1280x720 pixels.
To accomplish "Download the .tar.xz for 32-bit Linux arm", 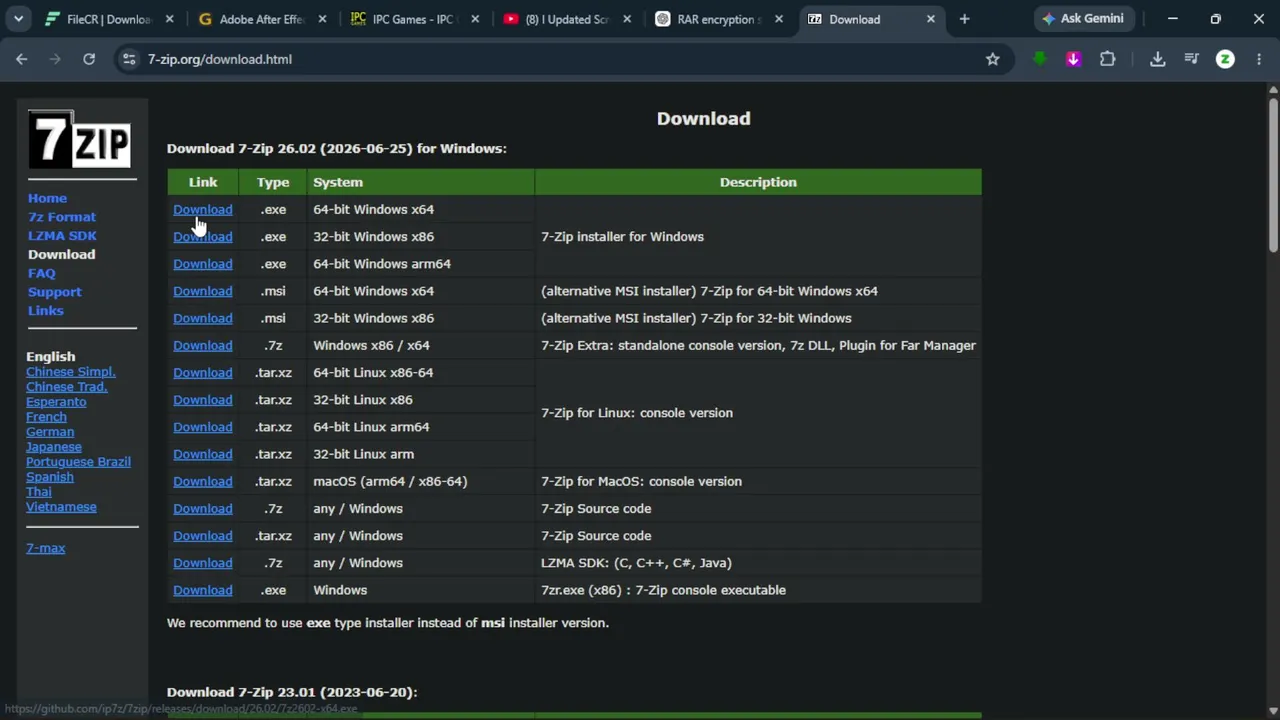I will point(202,454).
